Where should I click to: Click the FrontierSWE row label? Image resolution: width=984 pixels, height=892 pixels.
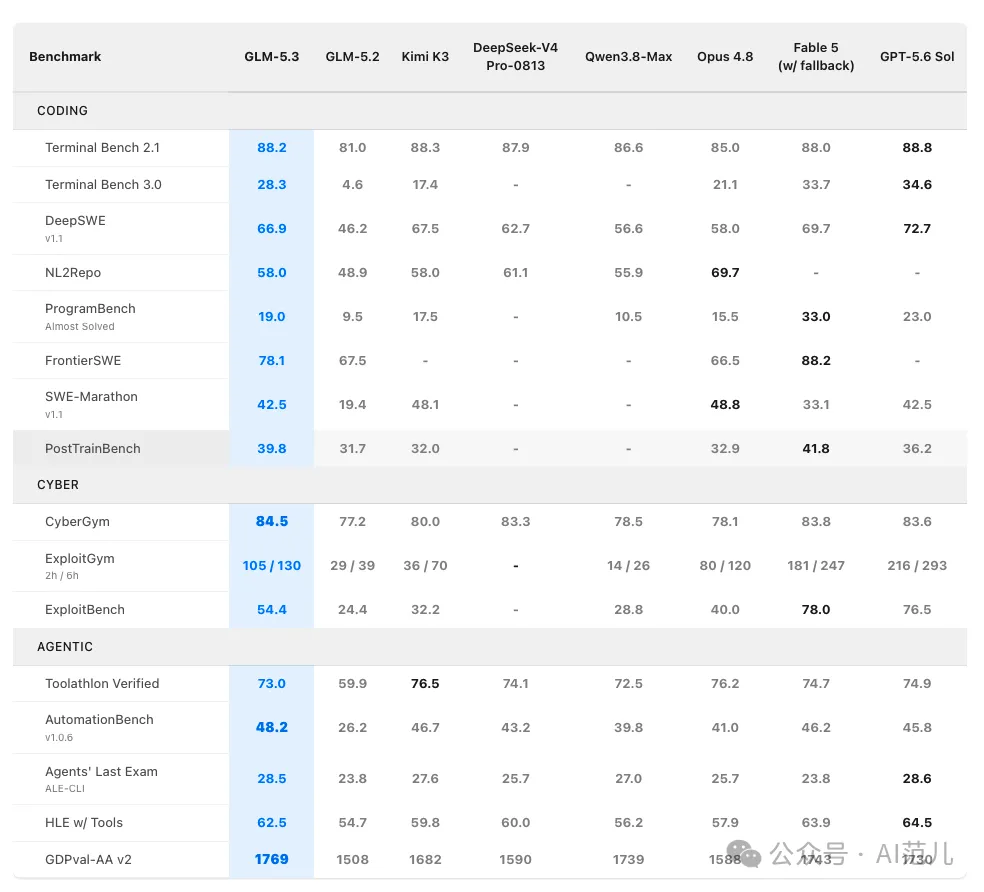click(x=83, y=360)
